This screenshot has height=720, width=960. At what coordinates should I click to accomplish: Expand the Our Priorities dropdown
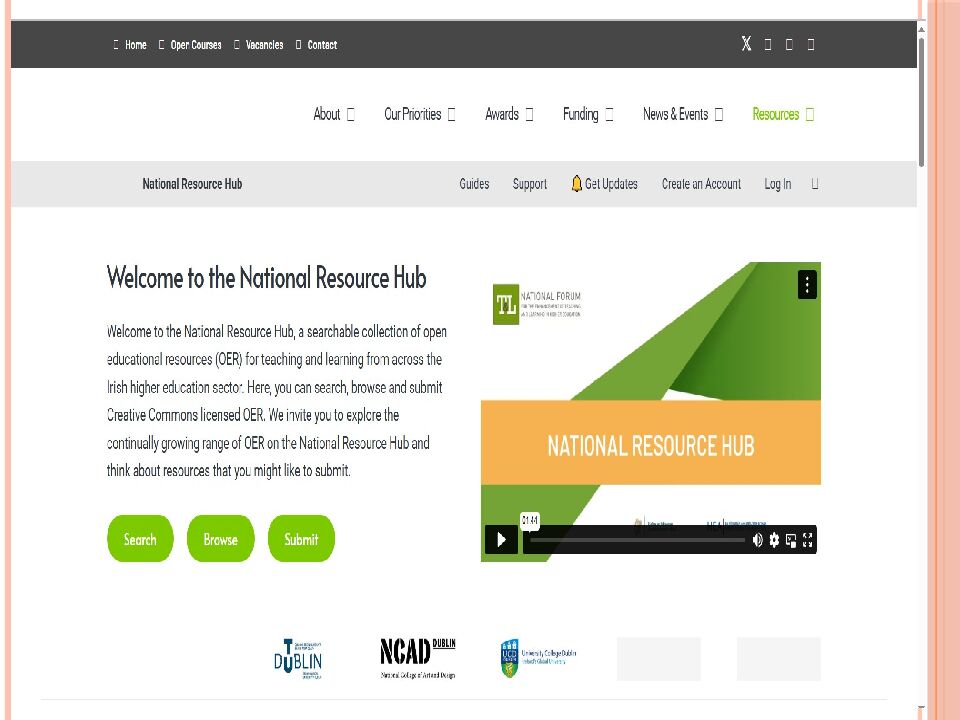(419, 114)
